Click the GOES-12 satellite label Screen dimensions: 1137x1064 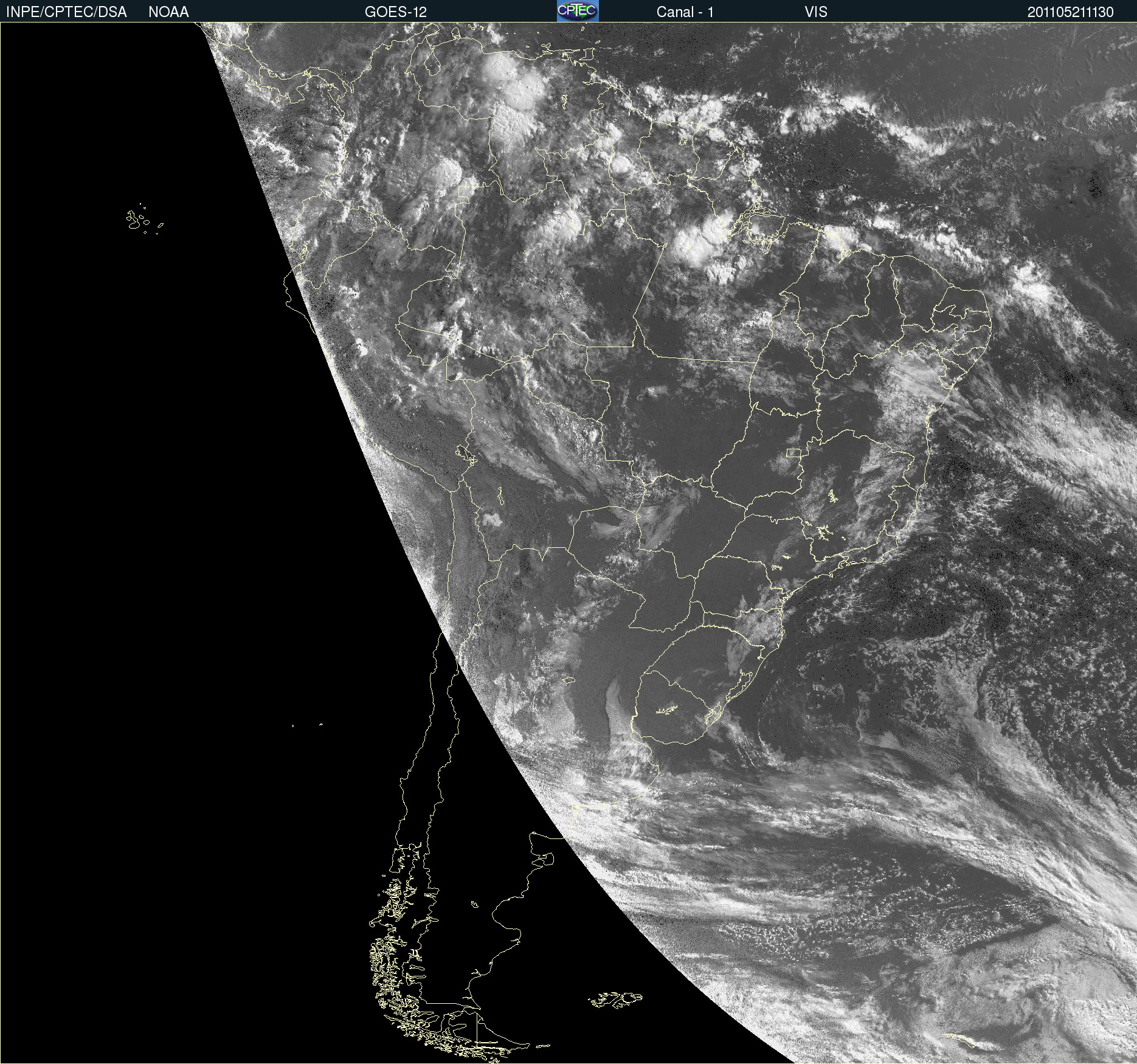point(396,12)
